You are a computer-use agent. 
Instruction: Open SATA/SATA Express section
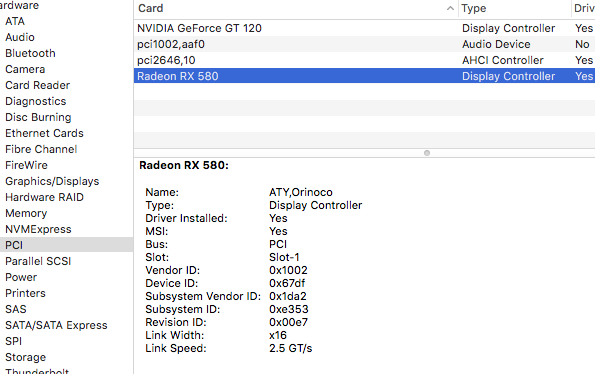[x=57, y=325]
